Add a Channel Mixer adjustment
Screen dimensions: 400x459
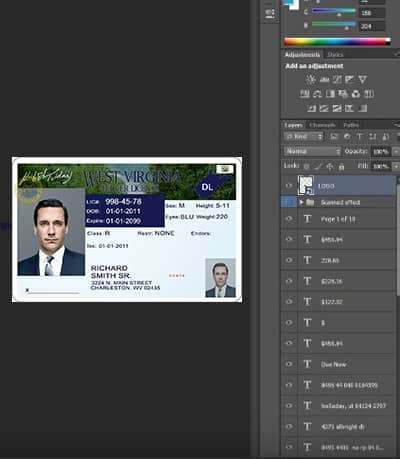click(356, 94)
